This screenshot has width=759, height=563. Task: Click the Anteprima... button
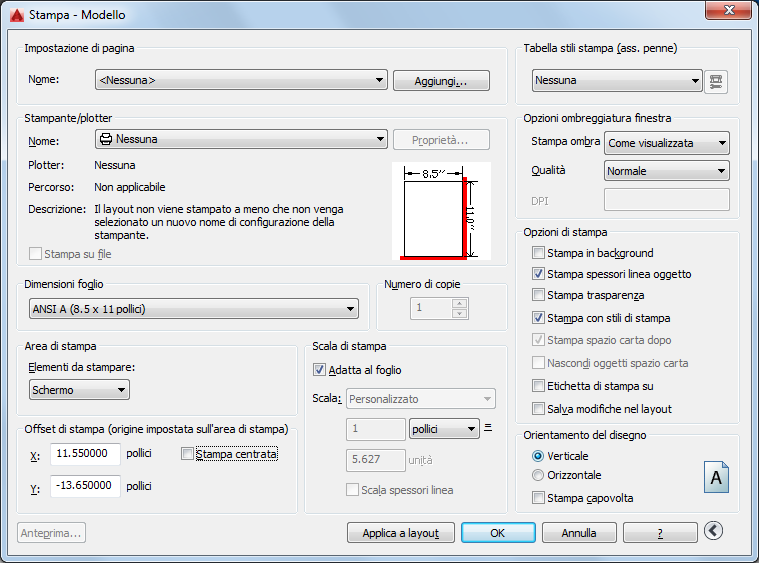[51, 533]
